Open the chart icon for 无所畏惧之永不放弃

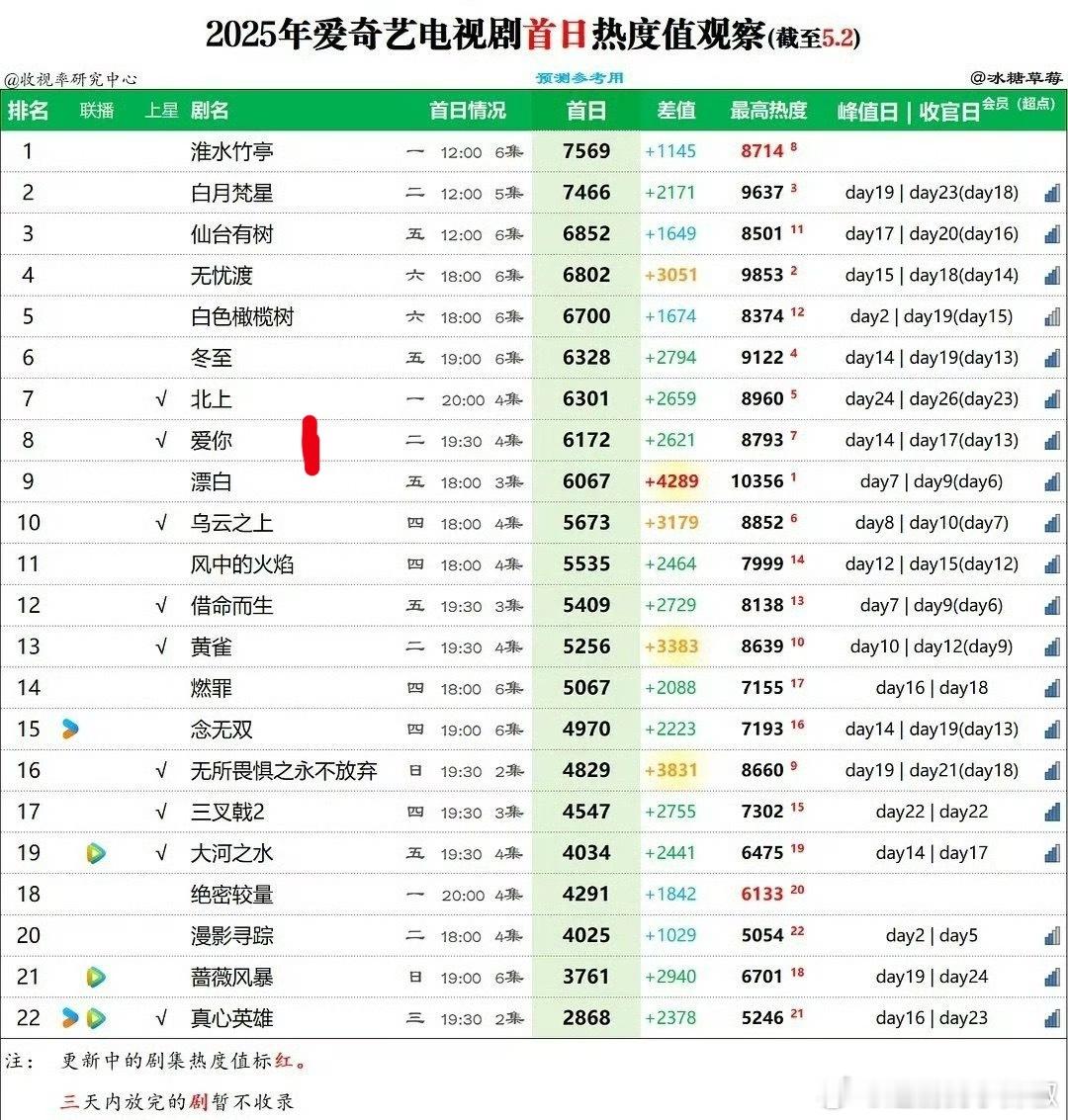1051,771
